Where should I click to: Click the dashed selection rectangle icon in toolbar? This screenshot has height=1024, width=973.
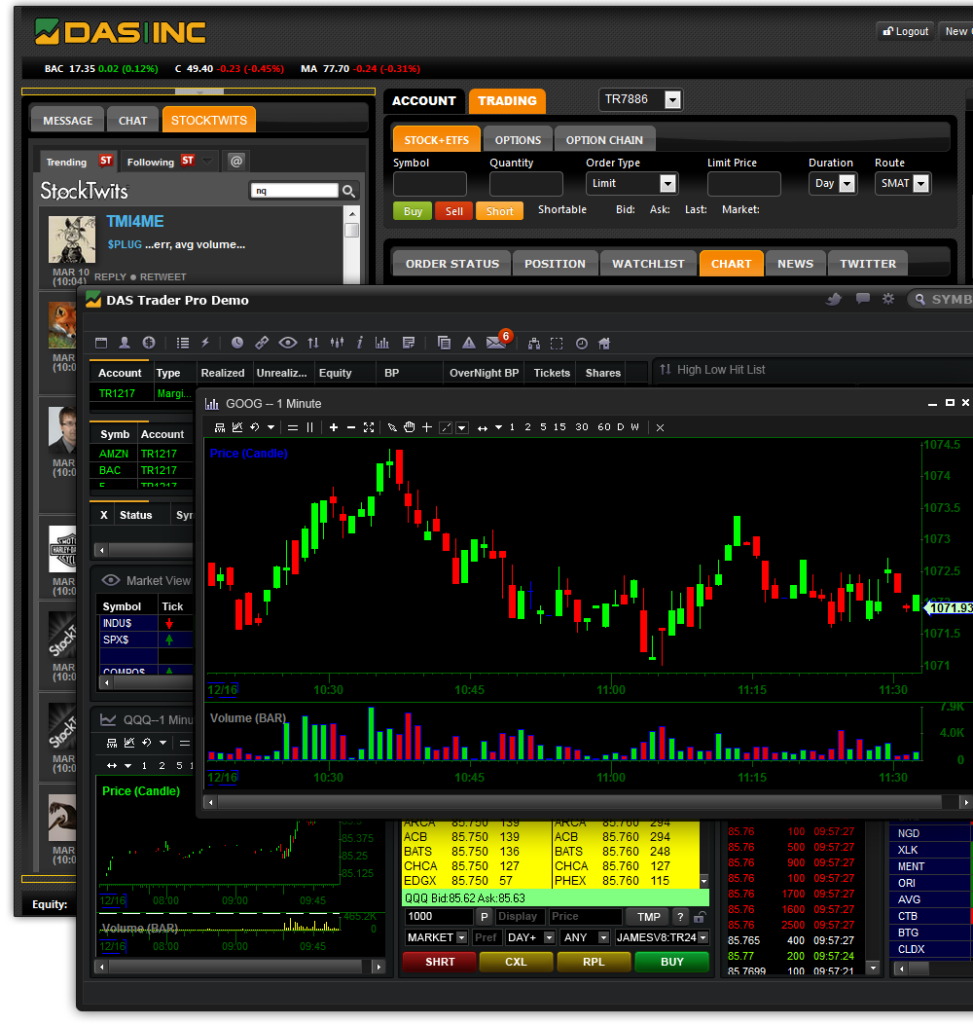(x=556, y=344)
